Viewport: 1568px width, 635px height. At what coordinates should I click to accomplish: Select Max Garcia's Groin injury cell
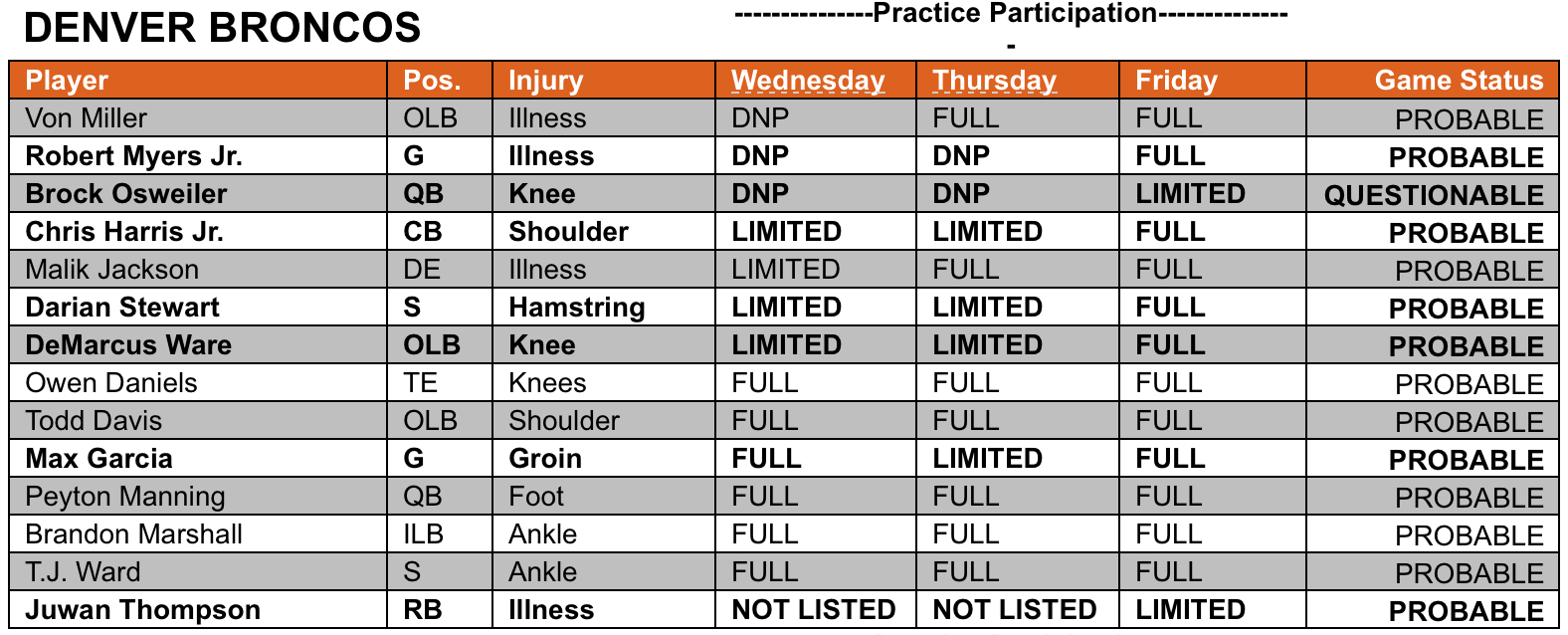coord(604,459)
